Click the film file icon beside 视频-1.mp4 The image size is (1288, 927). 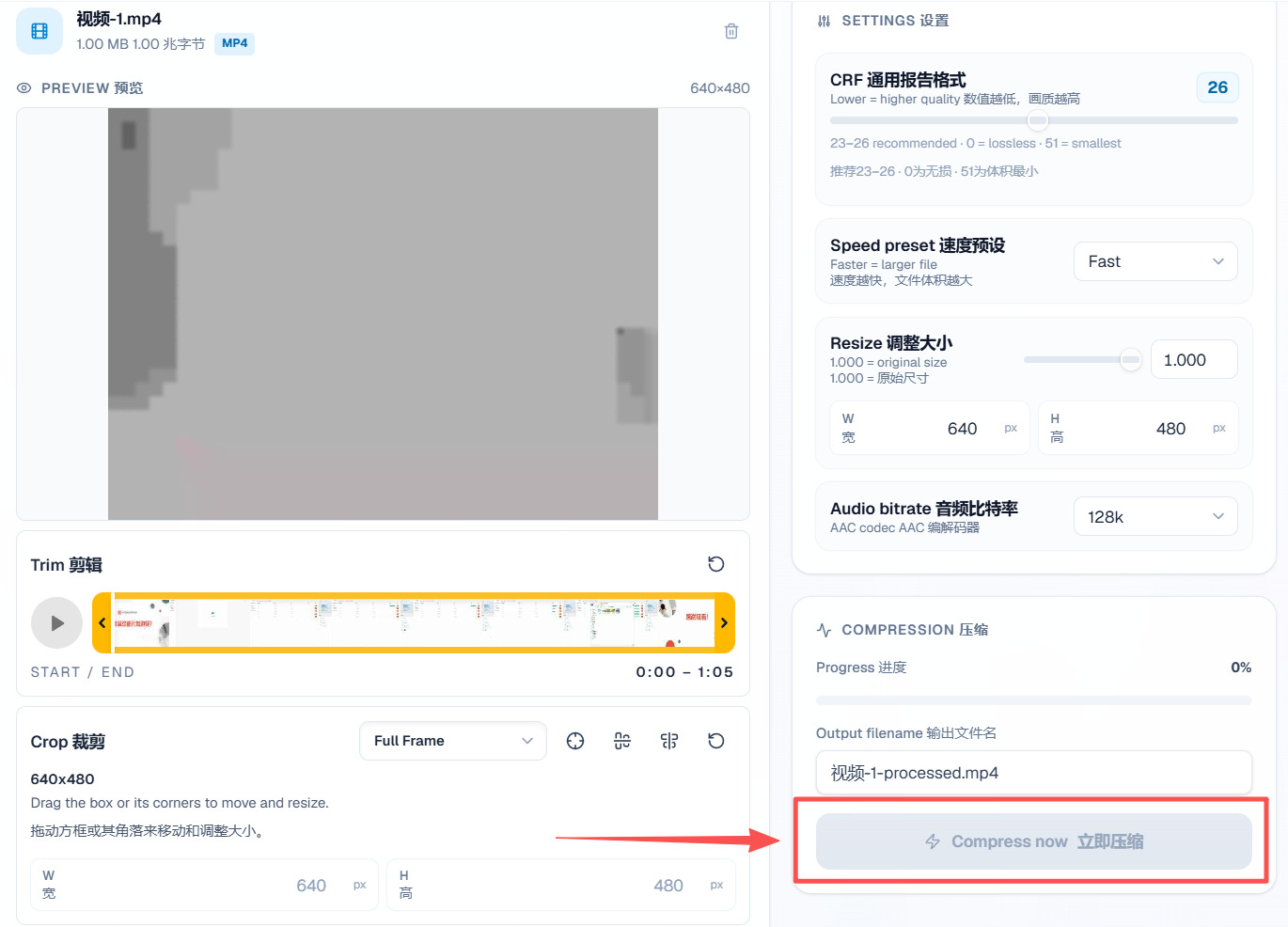pos(39,31)
